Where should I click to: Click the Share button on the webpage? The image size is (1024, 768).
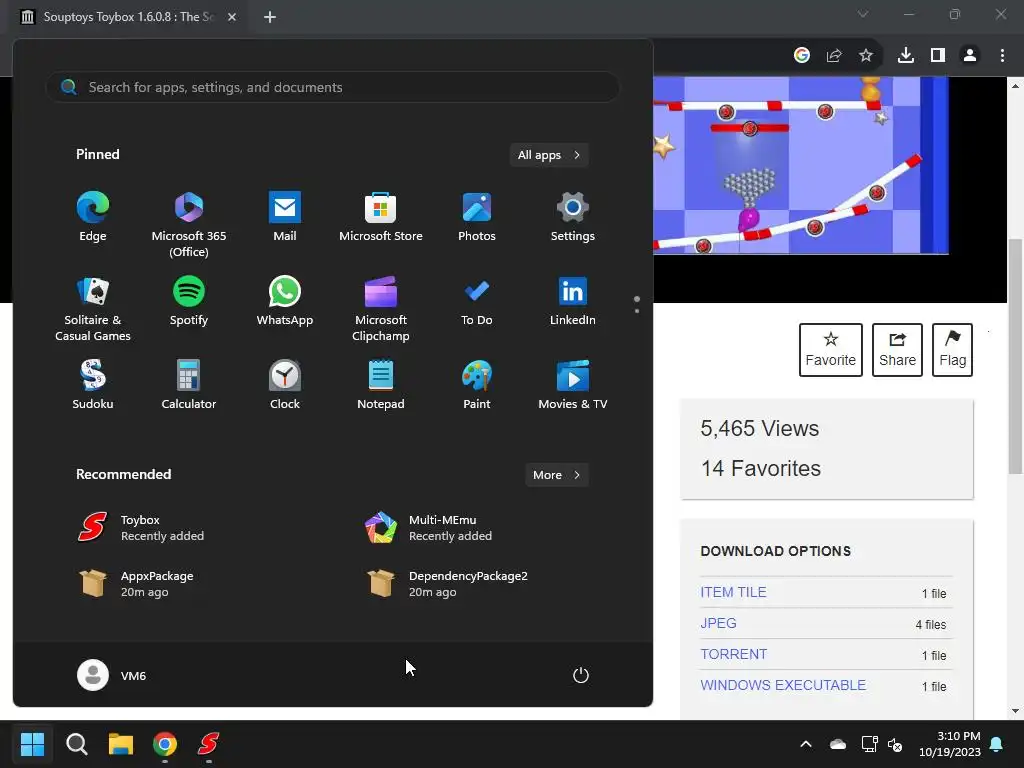click(897, 350)
